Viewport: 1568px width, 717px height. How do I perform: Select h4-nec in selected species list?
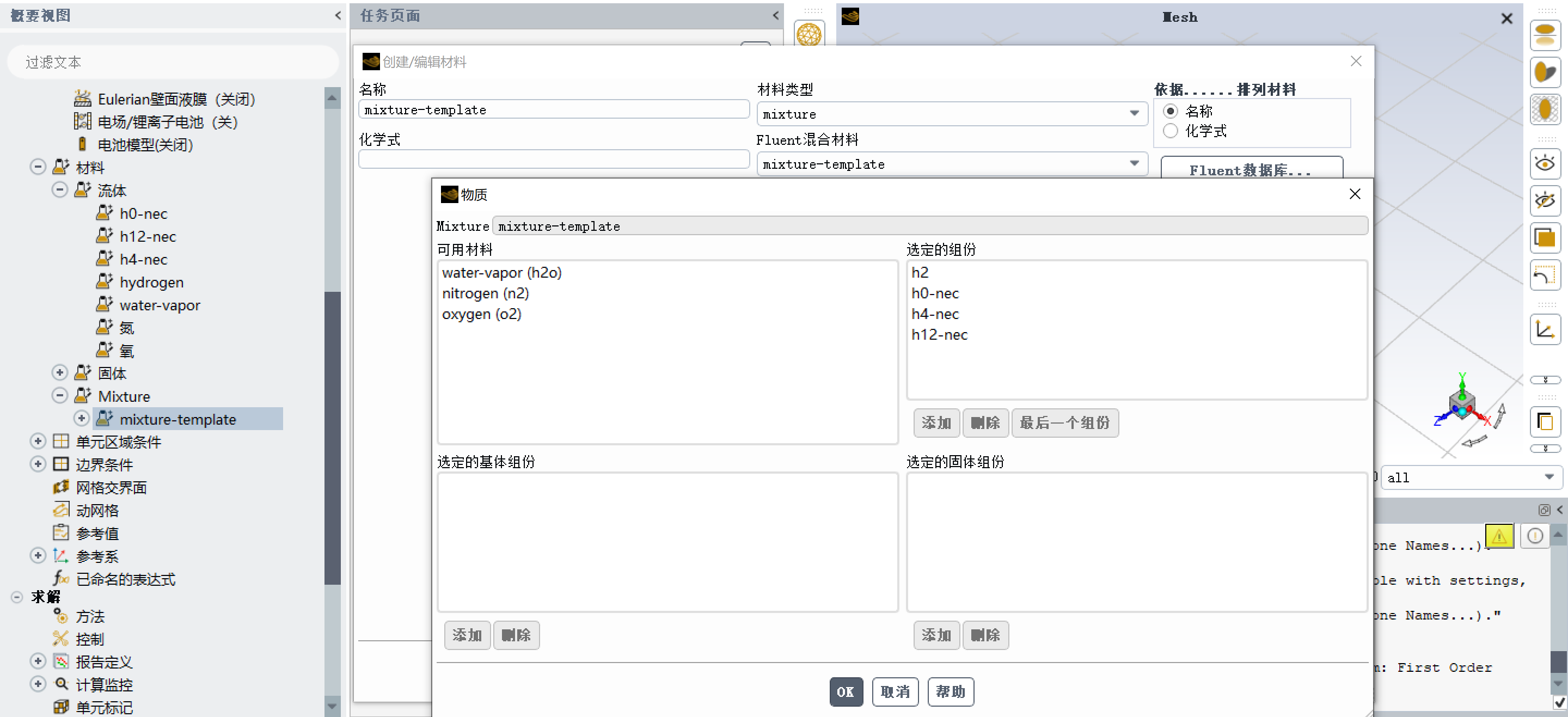(934, 314)
